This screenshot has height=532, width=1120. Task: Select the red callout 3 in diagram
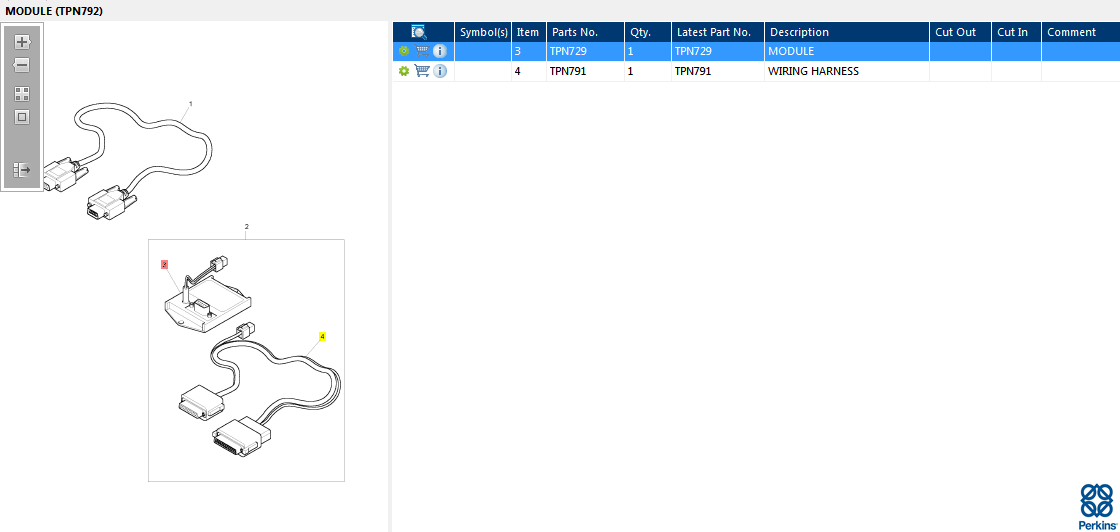(x=164, y=264)
